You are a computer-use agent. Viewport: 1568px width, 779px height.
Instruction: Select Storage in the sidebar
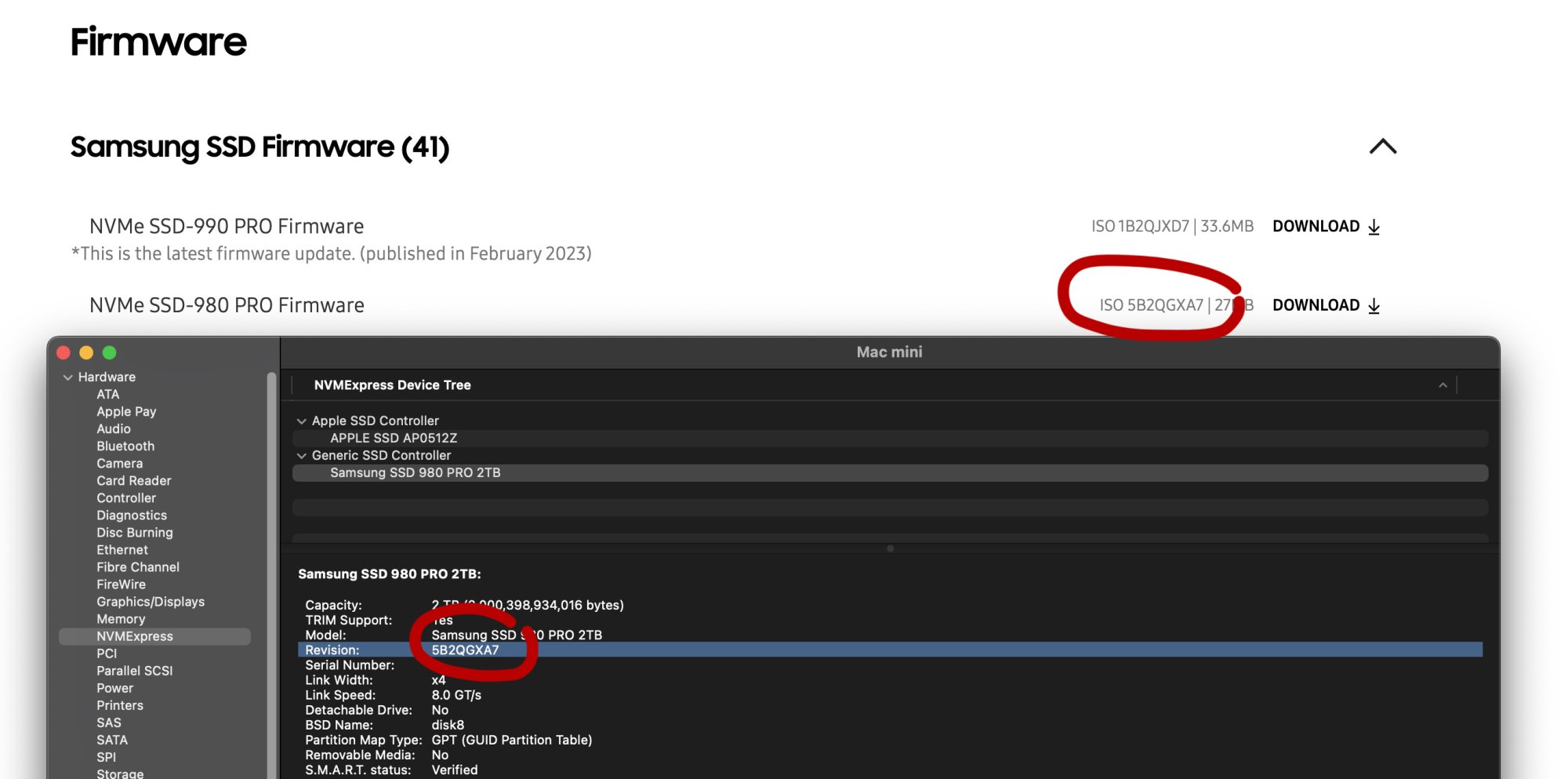click(x=120, y=773)
